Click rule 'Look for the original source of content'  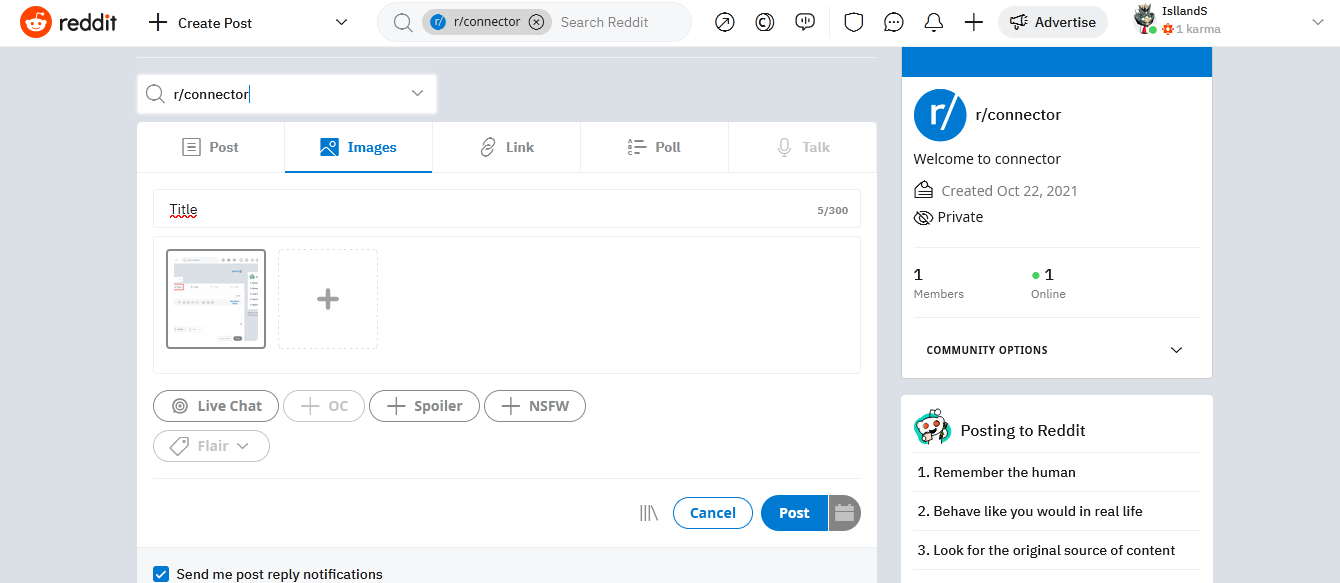point(1046,550)
